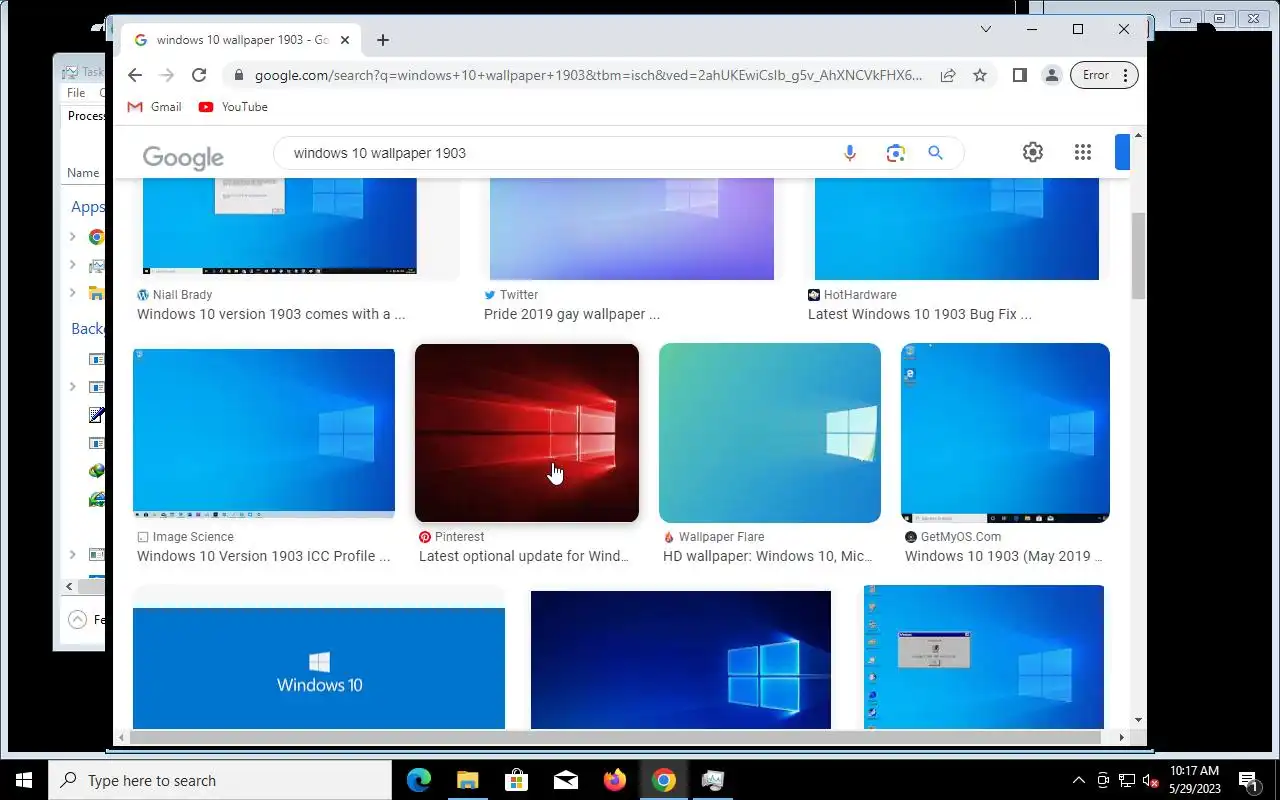Image resolution: width=1280 pixels, height=800 pixels.
Task: Open the Google apps grid
Action: [1083, 152]
